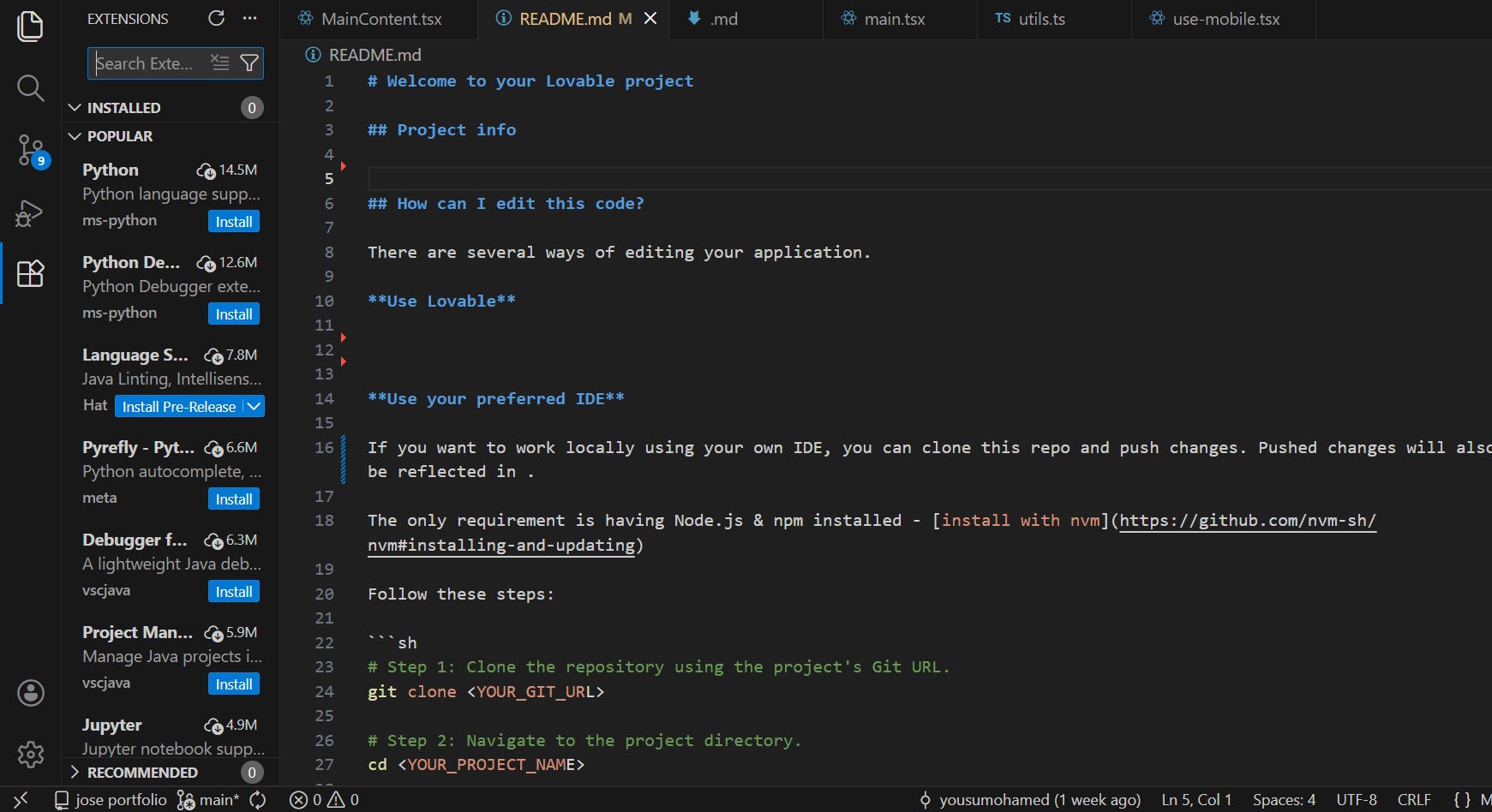The height and width of the screenshot is (812, 1492).
Task: Install the Pyrefly extension
Action: point(233,499)
